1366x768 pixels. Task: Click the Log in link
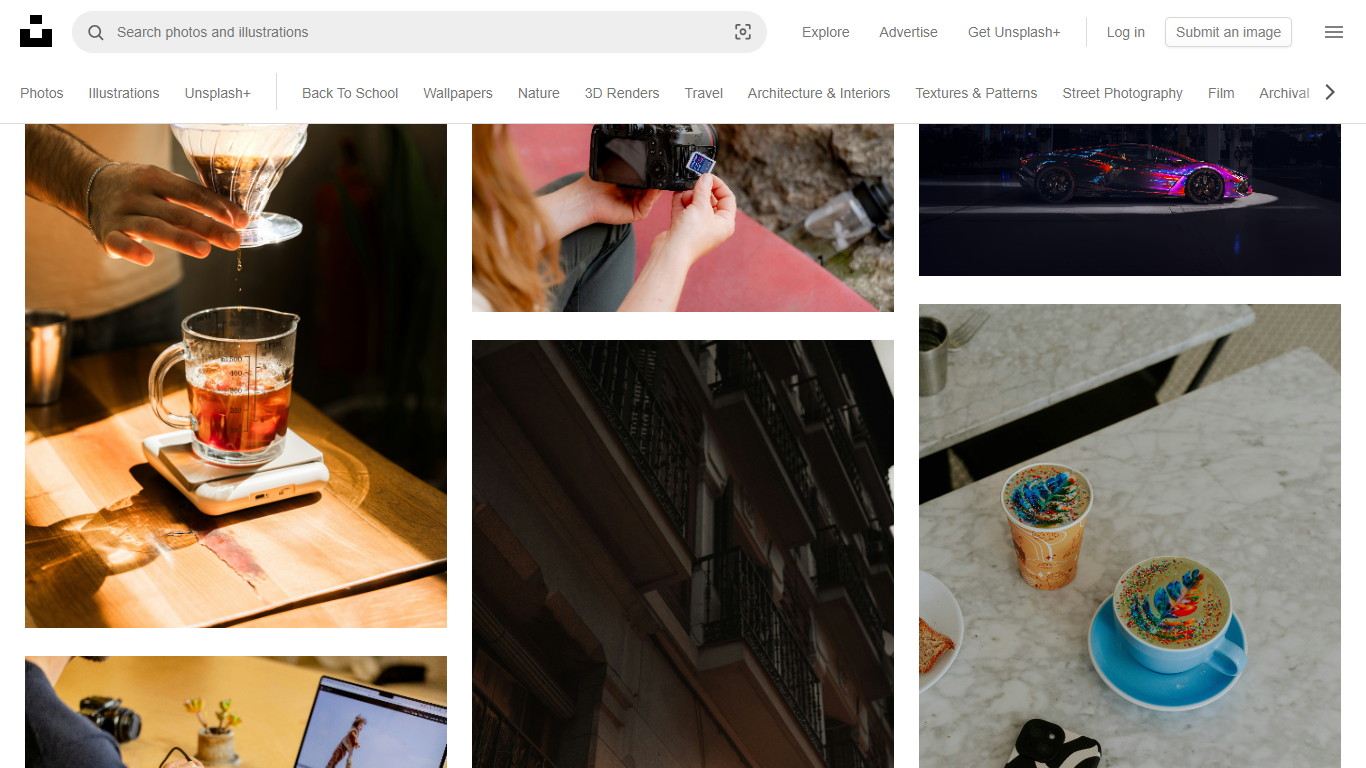tap(1125, 32)
